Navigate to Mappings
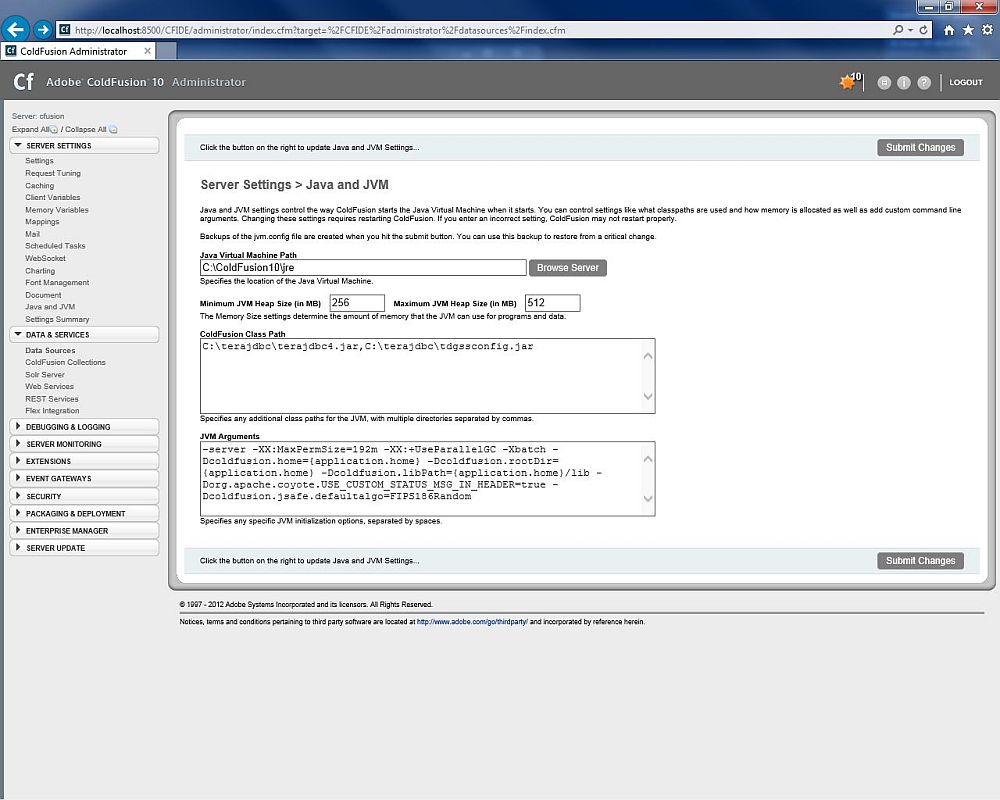 tap(42, 221)
